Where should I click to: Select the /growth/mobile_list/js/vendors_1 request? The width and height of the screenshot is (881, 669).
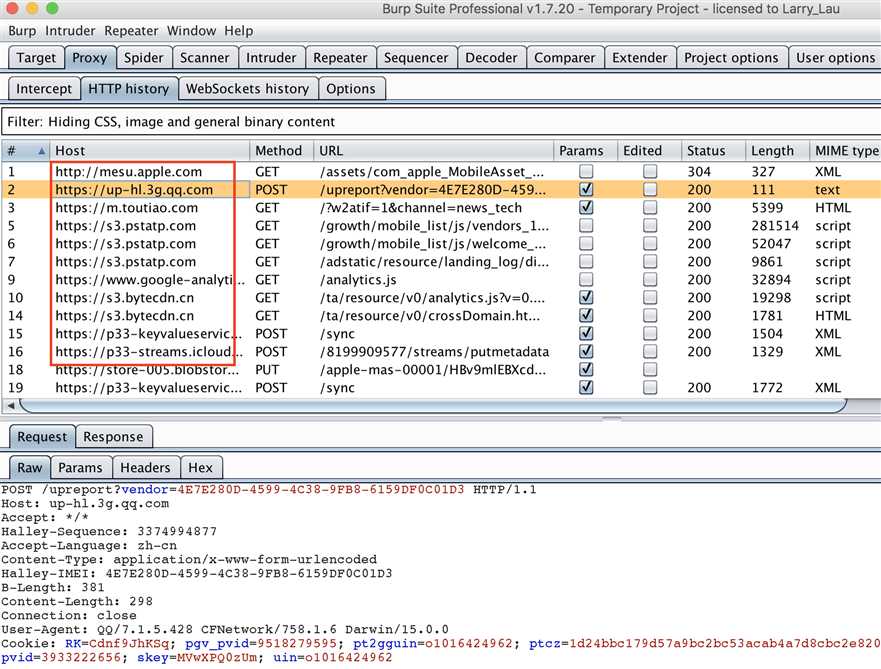coord(441,225)
